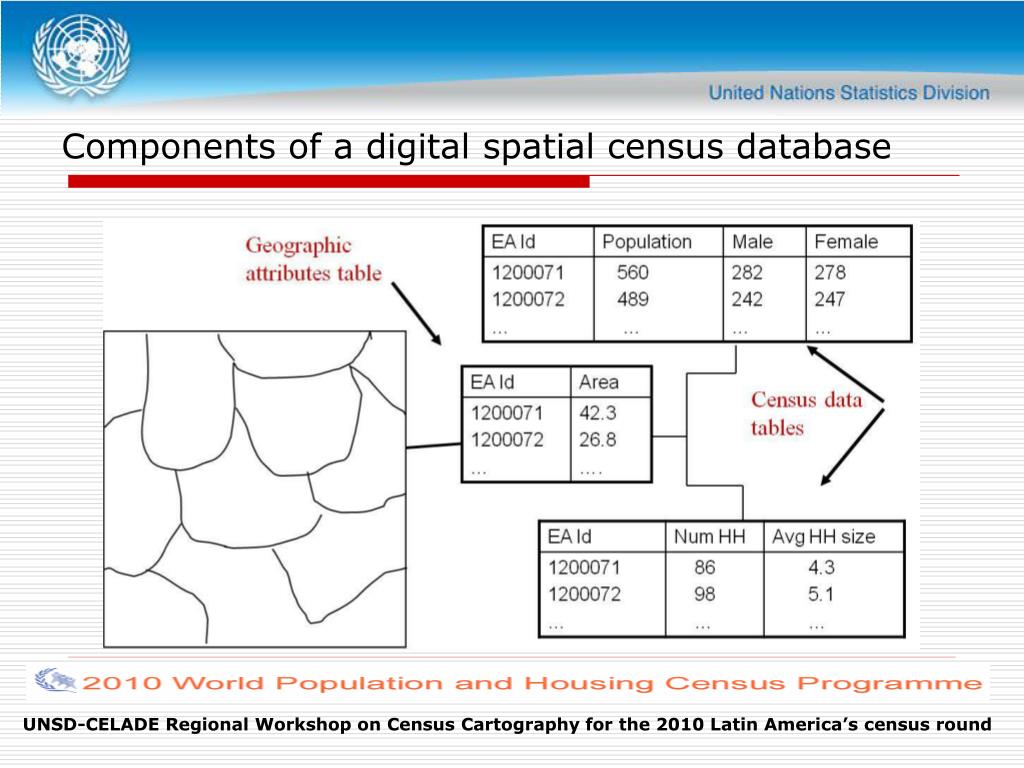Click the 'Female' column header
This screenshot has width=1024, height=768.
click(x=846, y=242)
